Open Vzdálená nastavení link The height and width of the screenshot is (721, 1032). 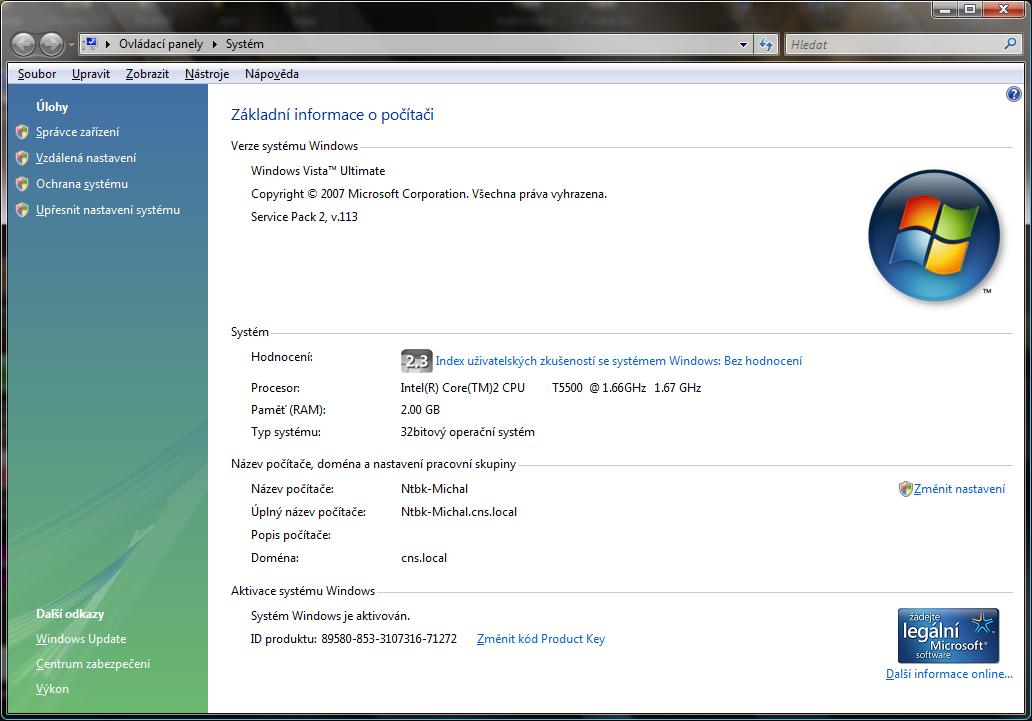point(86,158)
